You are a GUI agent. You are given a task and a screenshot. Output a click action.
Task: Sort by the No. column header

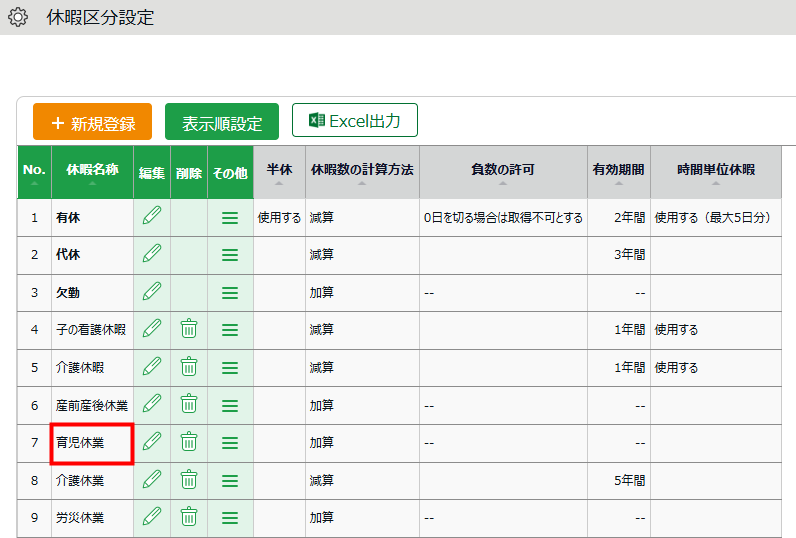pyautogui.click(x=34, y=172)
